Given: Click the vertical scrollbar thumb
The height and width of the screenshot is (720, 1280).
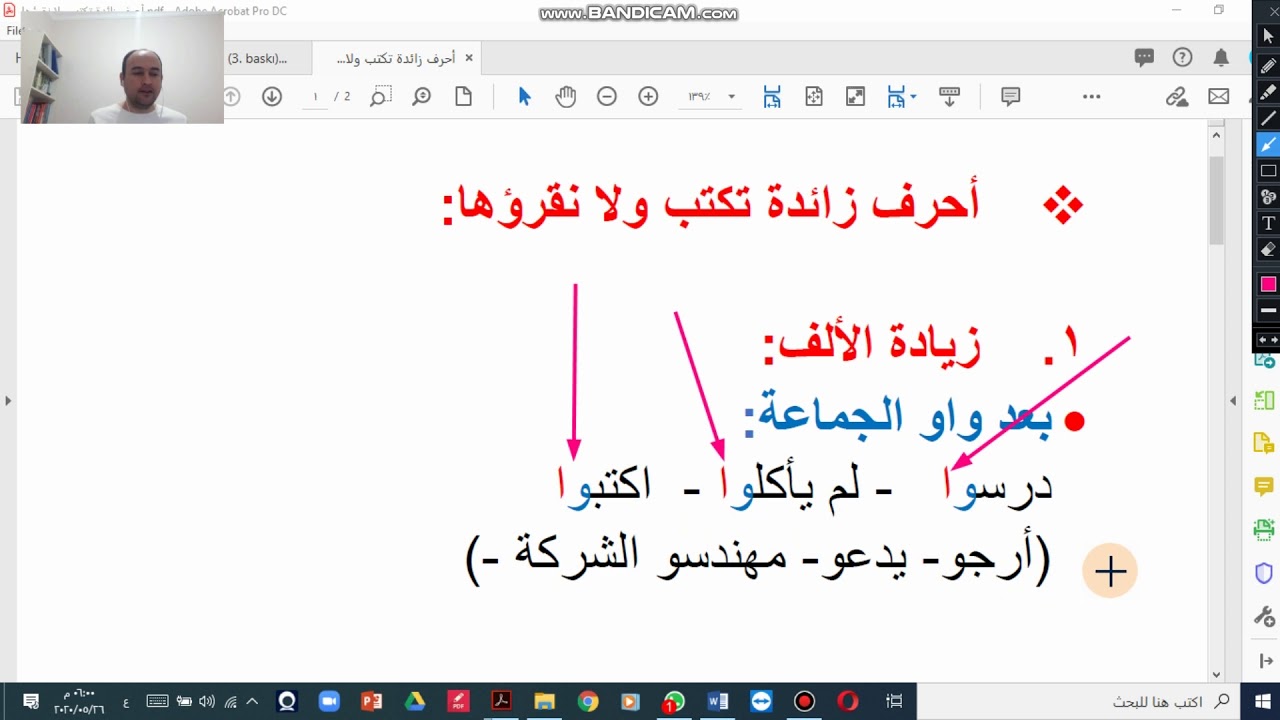Looking at the screenshot, I should pos(1216,200).
